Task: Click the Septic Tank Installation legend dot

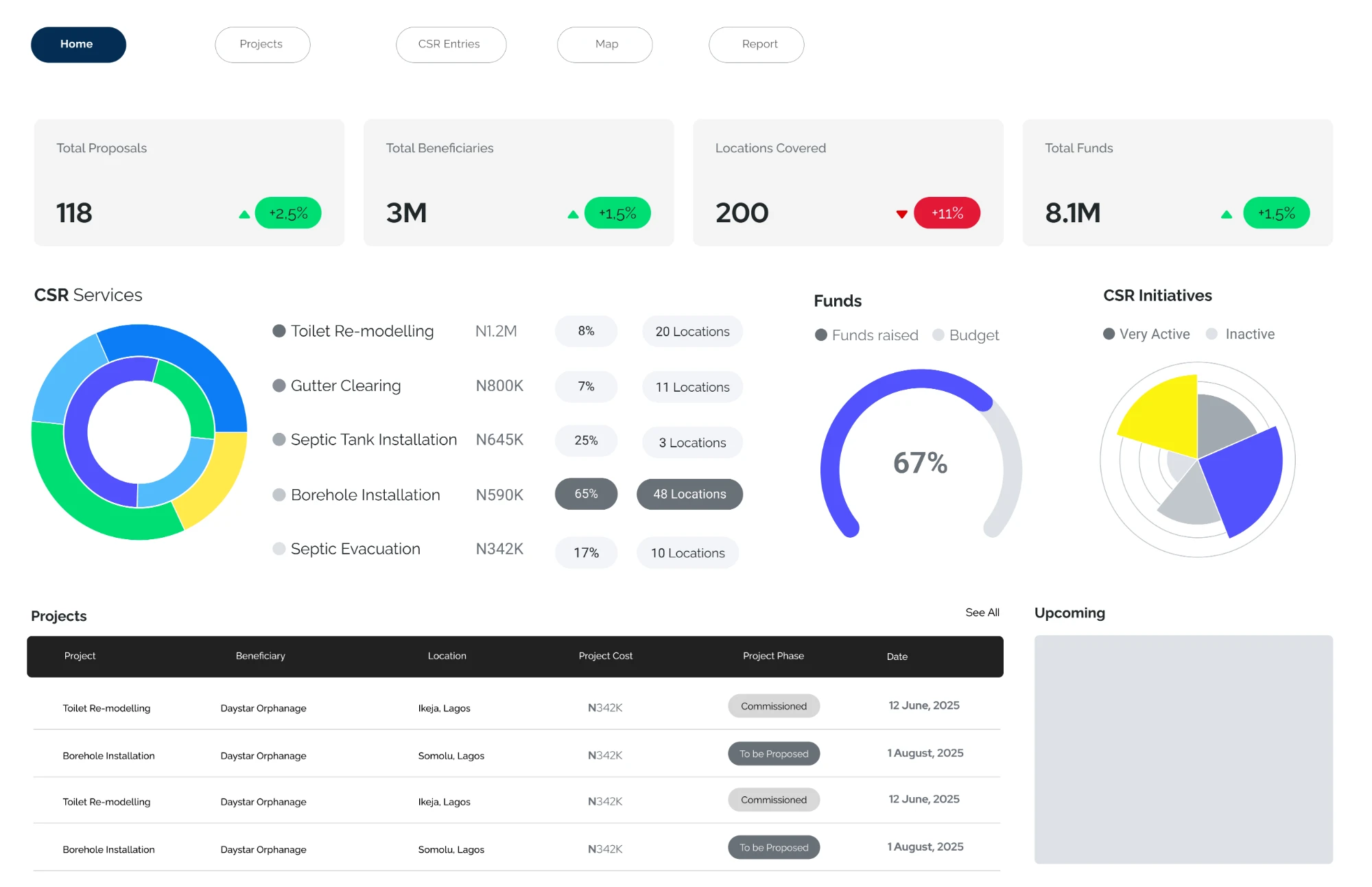Action: tap(279, 440)
